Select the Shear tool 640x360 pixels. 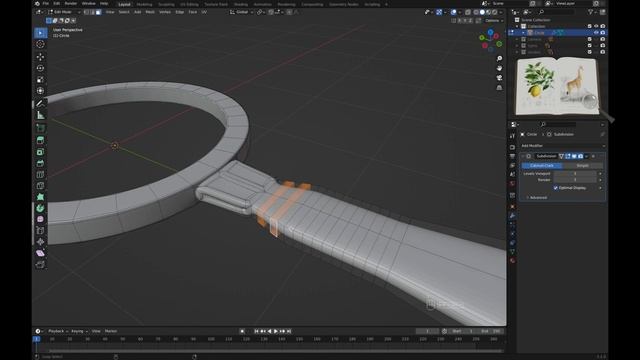pyautogui.click(x=40, y=253)
